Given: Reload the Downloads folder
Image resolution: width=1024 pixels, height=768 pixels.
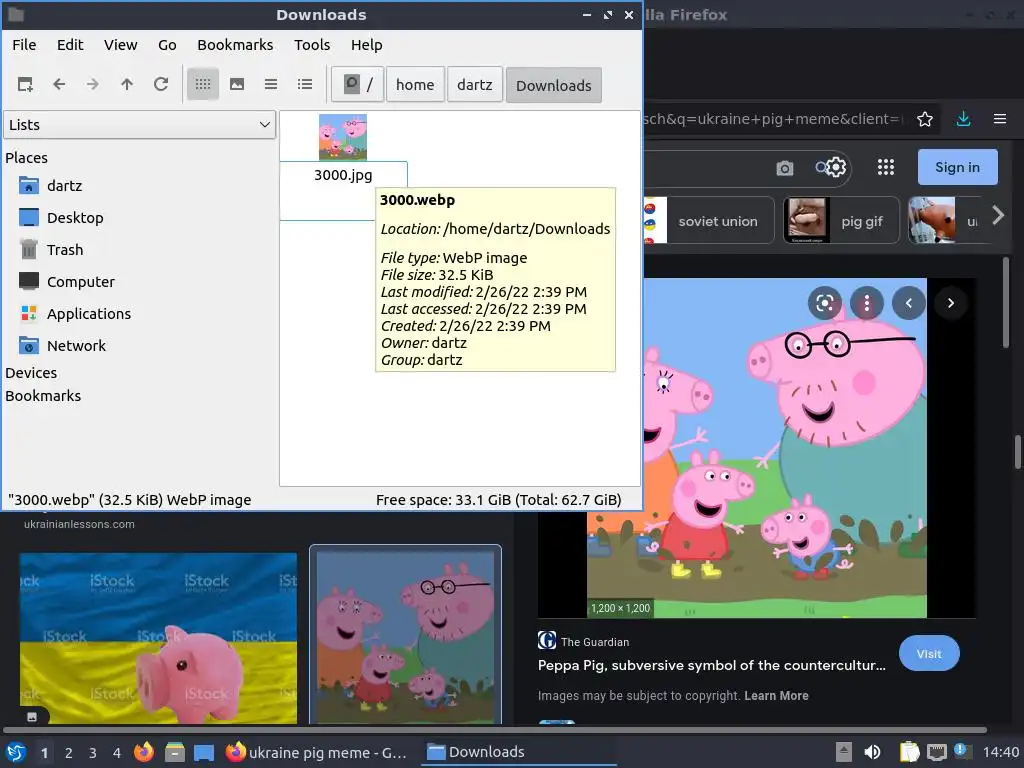Looking at the screenshot, I should click(x=161, y=84).
